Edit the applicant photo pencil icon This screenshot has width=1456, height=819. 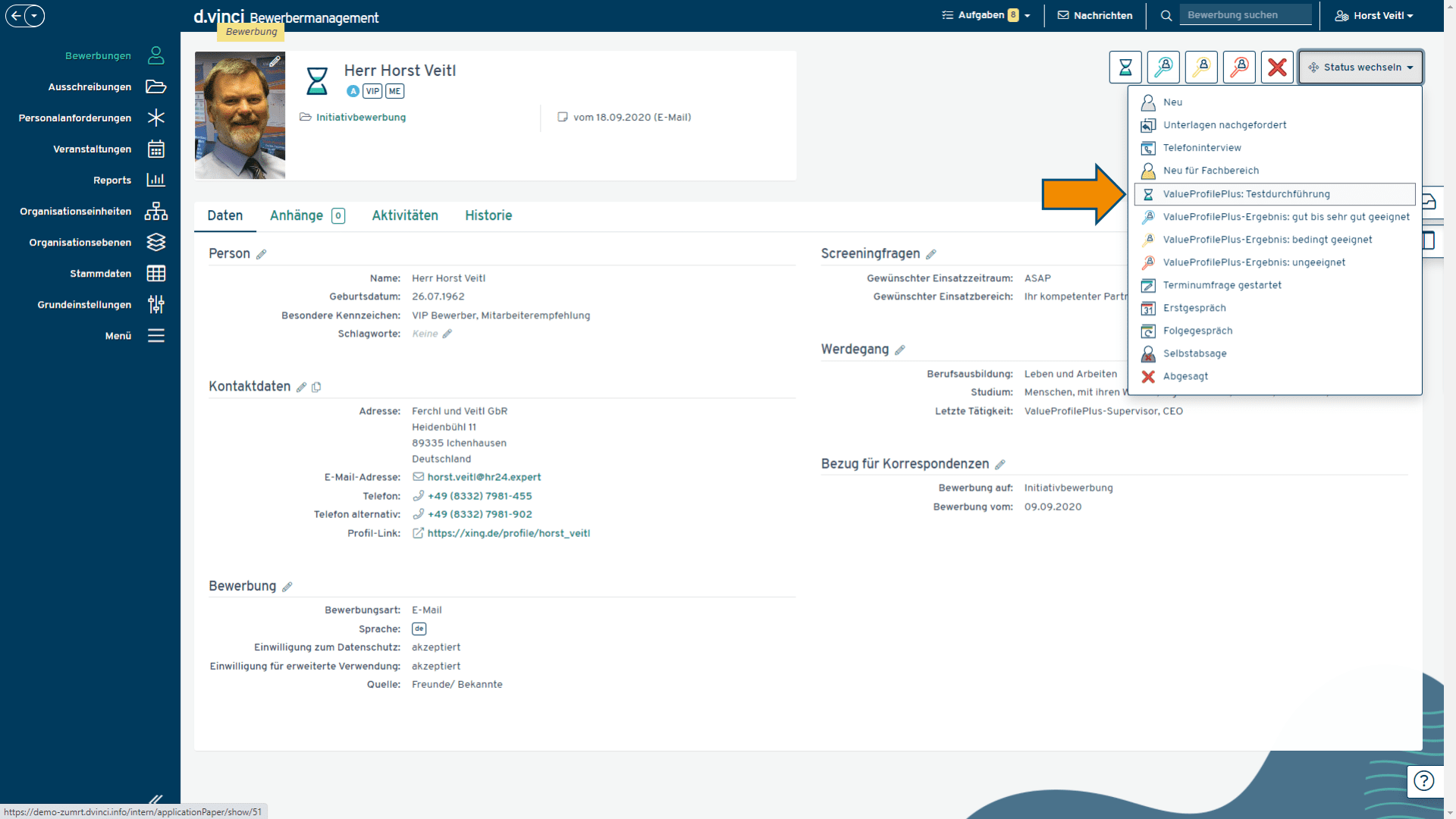coord(275,61)
